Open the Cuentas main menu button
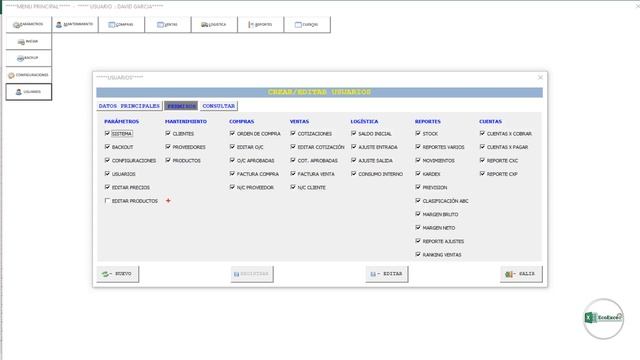 coord(307,24)
